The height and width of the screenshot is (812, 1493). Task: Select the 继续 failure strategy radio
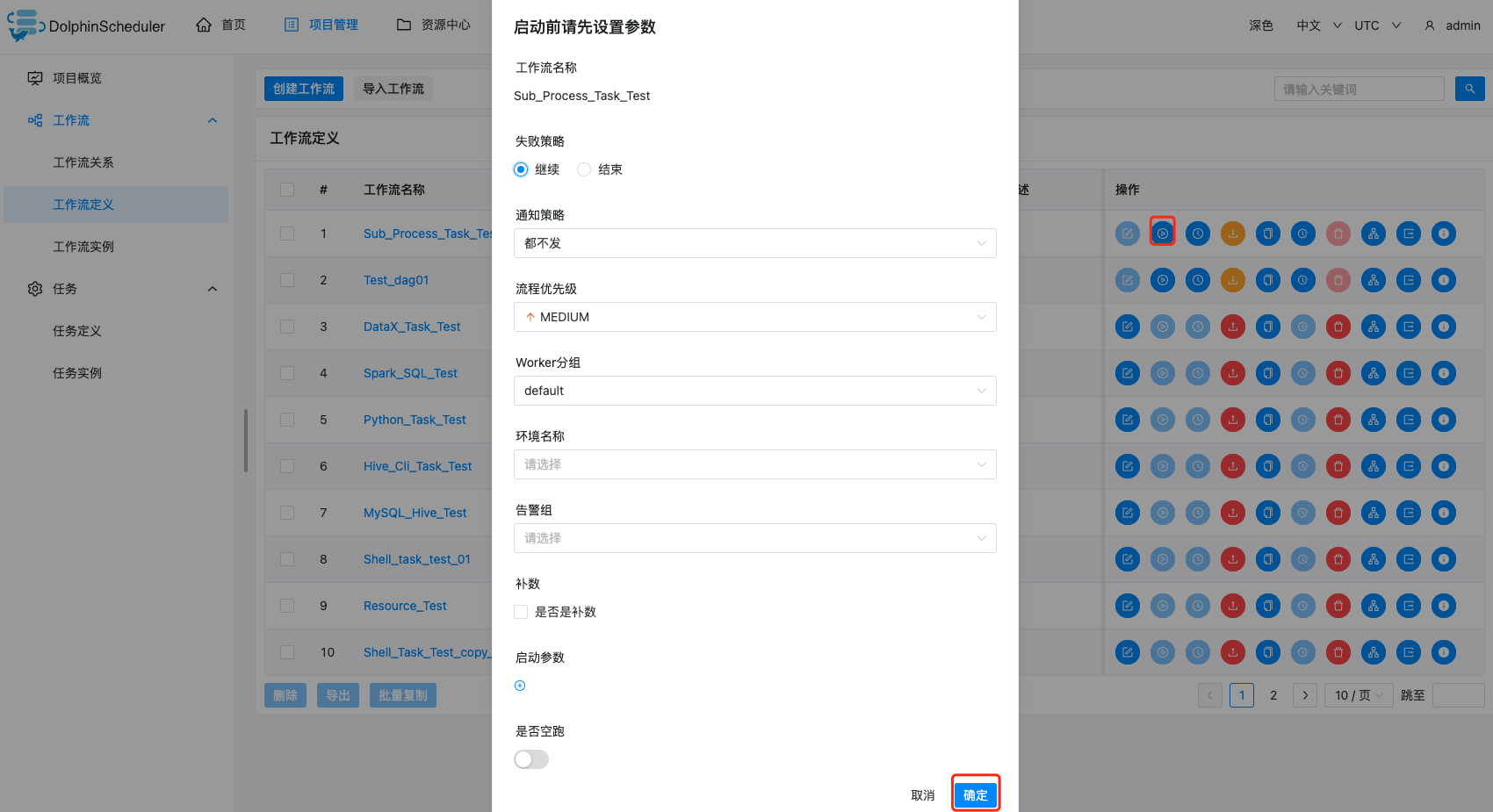pos(521,169)
